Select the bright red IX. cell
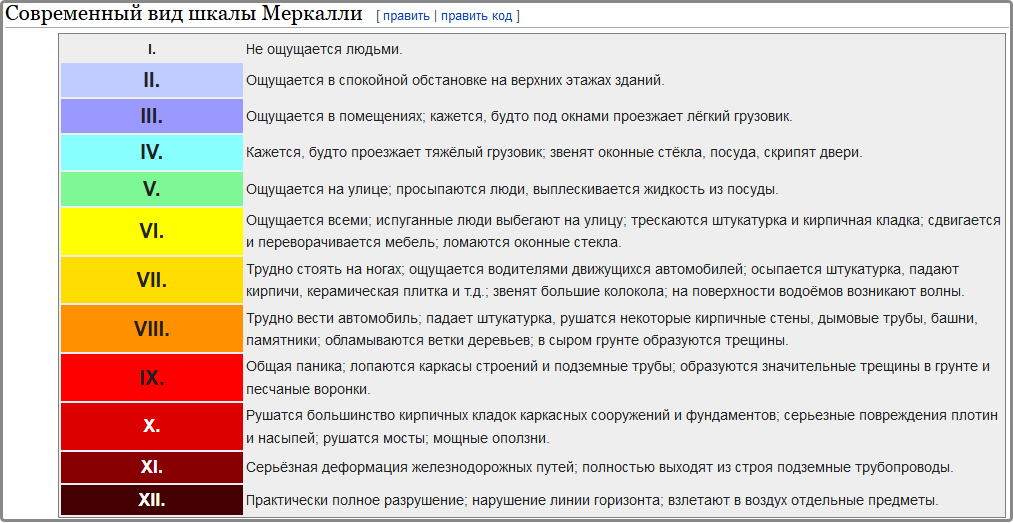 pyautogui.click(x=152, y=378)
